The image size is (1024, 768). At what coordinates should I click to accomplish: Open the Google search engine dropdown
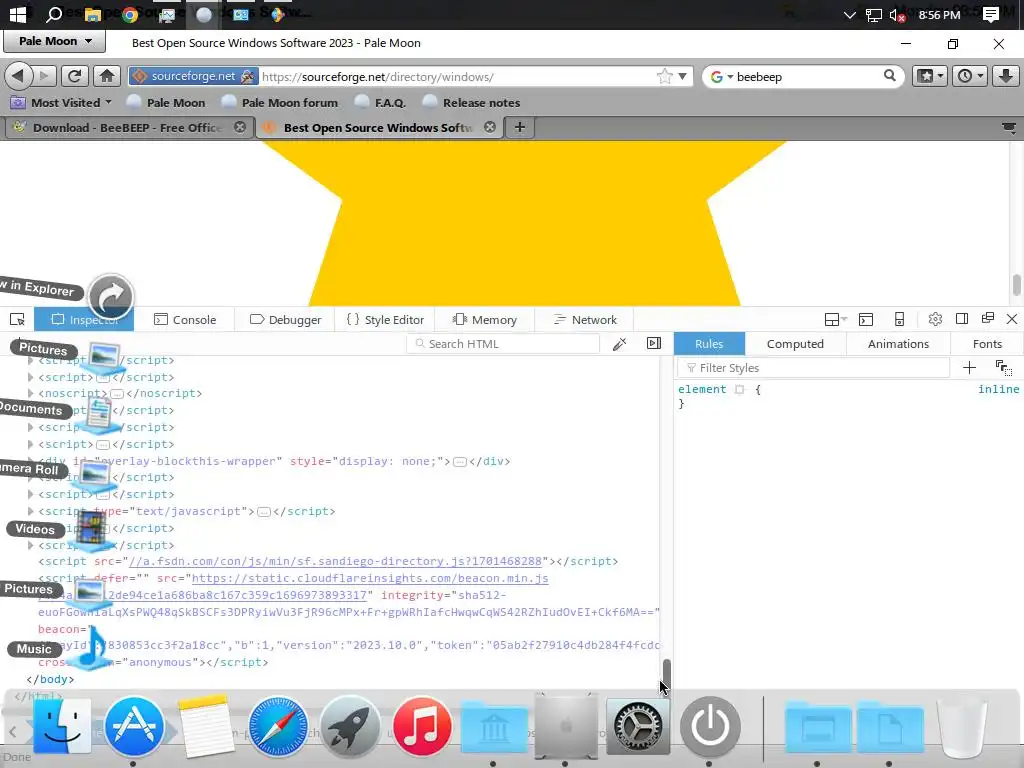[x=722, y=76]
